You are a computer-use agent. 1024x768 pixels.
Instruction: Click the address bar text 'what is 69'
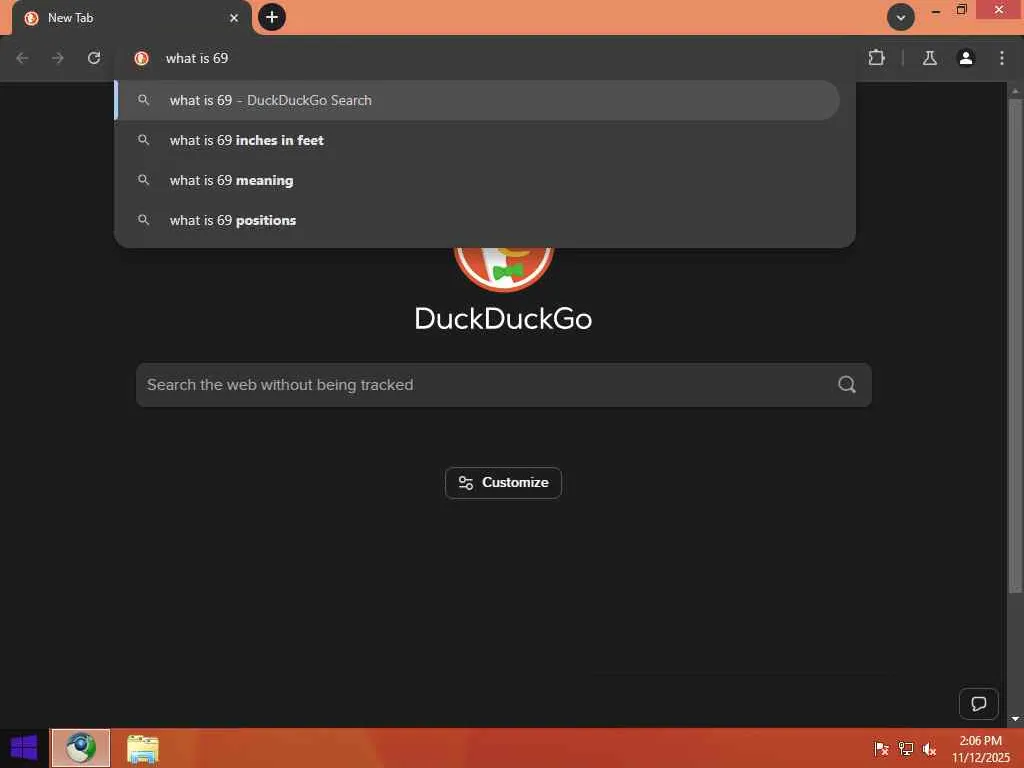(x=197, y=58)
